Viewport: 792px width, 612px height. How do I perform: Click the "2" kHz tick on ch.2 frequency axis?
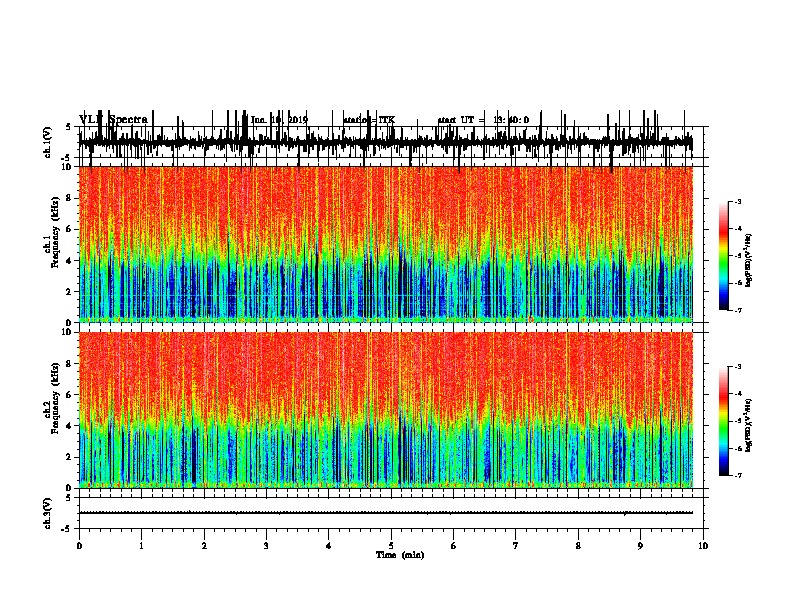pyautogui.click(x=70, y=457)
